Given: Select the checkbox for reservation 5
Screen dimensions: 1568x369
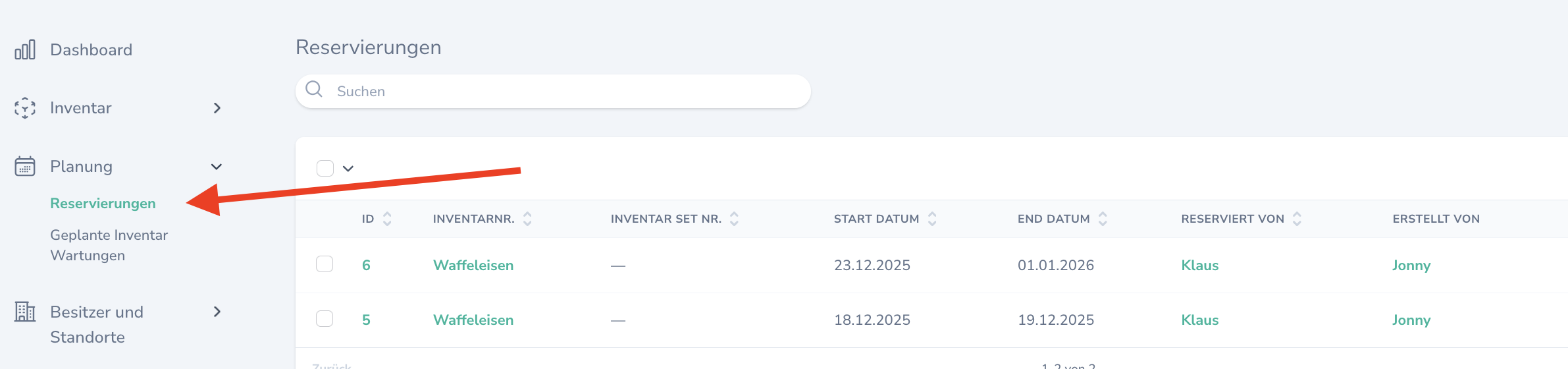Looking at the screenshot, I should tap(325, 319).
